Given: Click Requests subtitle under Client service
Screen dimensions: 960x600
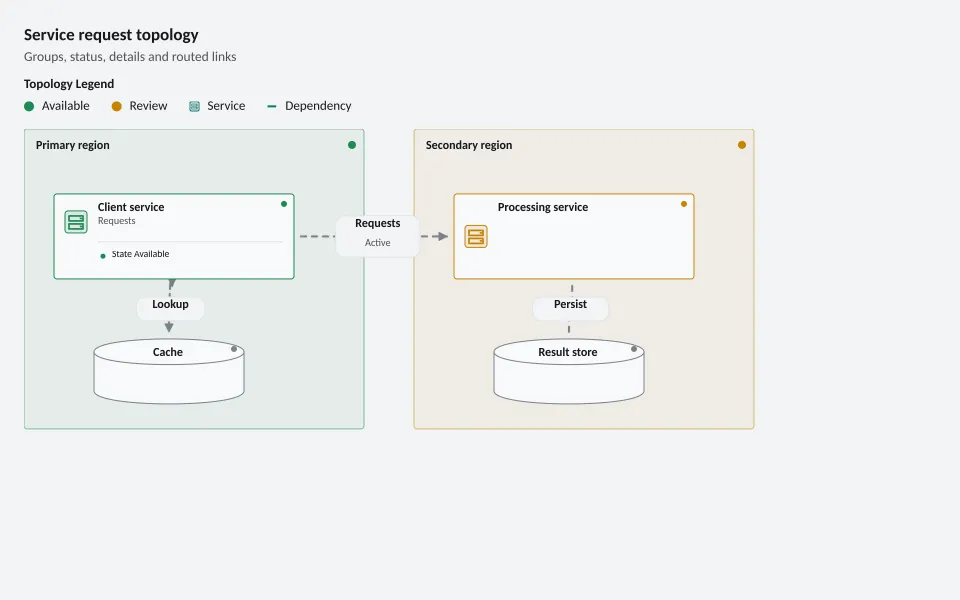Looking at the screenshot, I should [116, 221].
